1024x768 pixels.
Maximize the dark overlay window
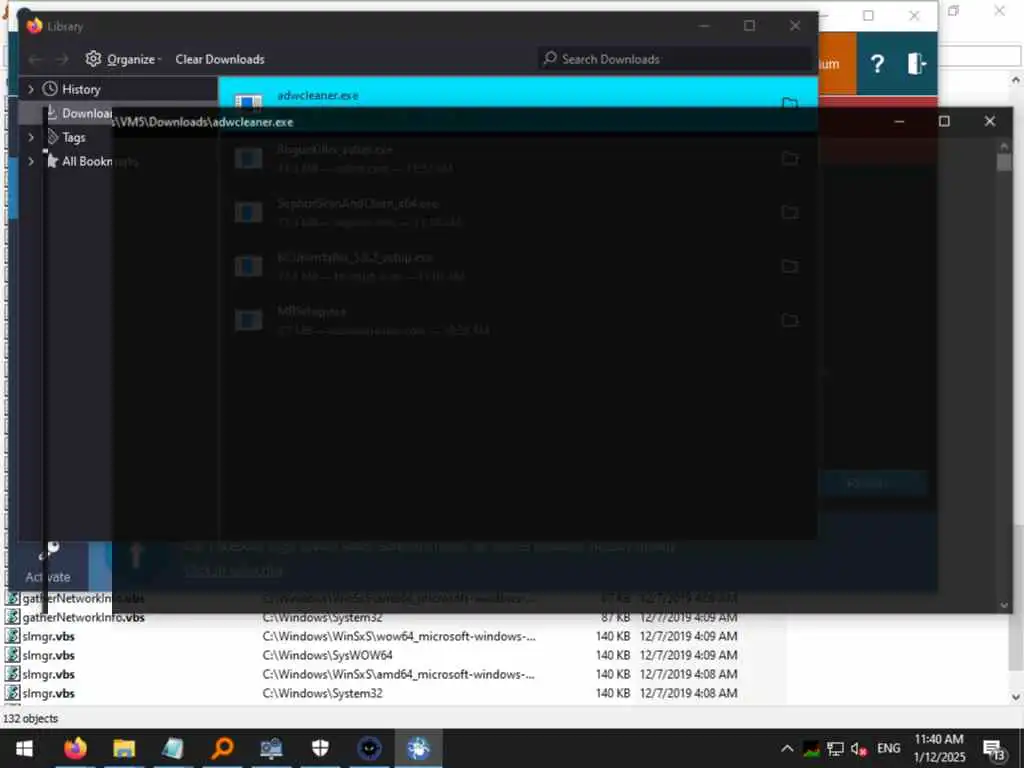[944, 121]
